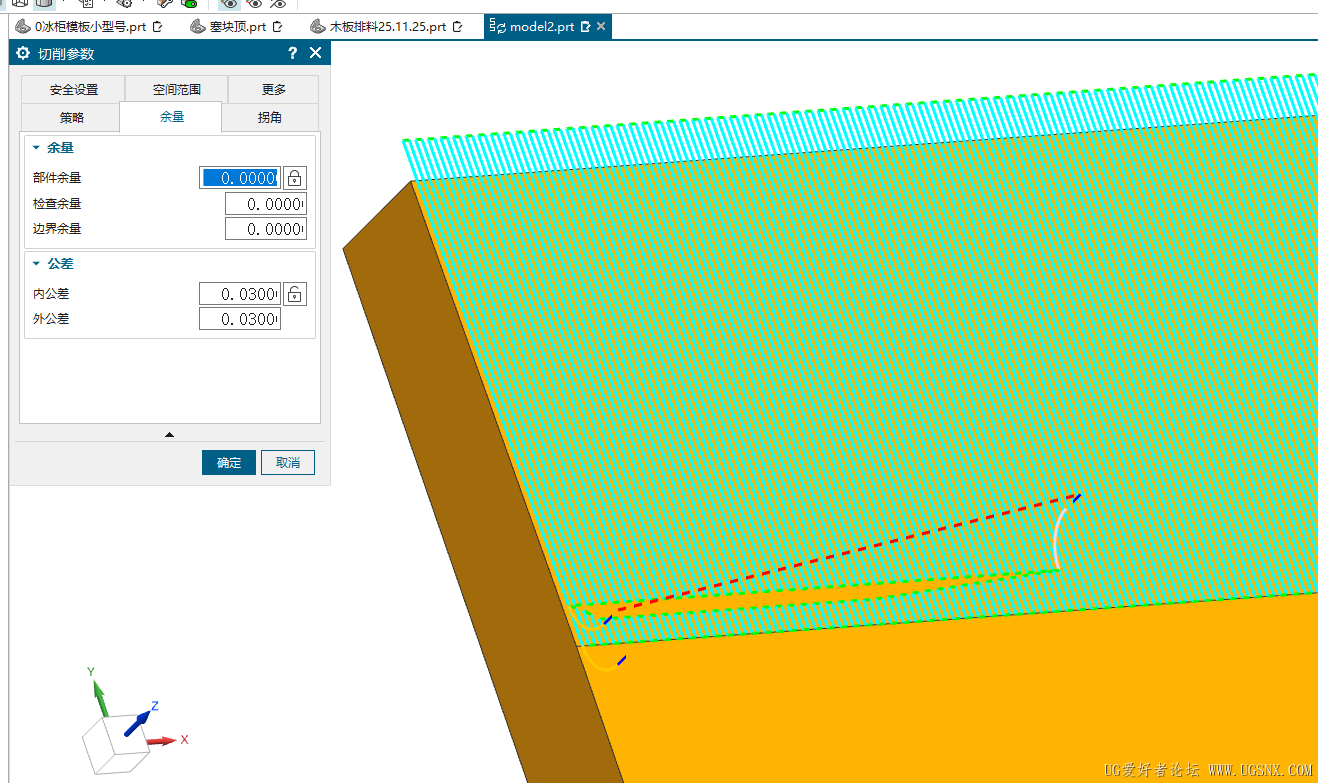Click the lock icon beside 部件余量

point(294,178)
